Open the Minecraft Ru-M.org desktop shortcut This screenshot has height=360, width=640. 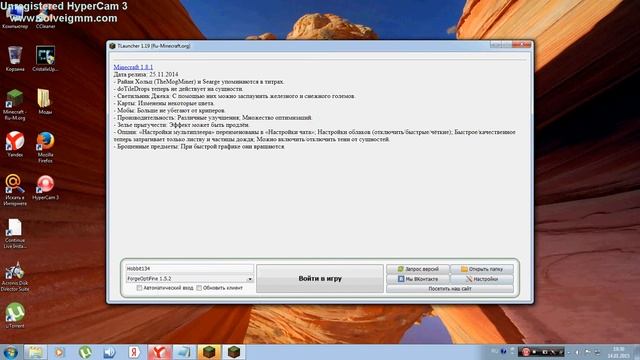pyautogui.click(x=15, y=104)
